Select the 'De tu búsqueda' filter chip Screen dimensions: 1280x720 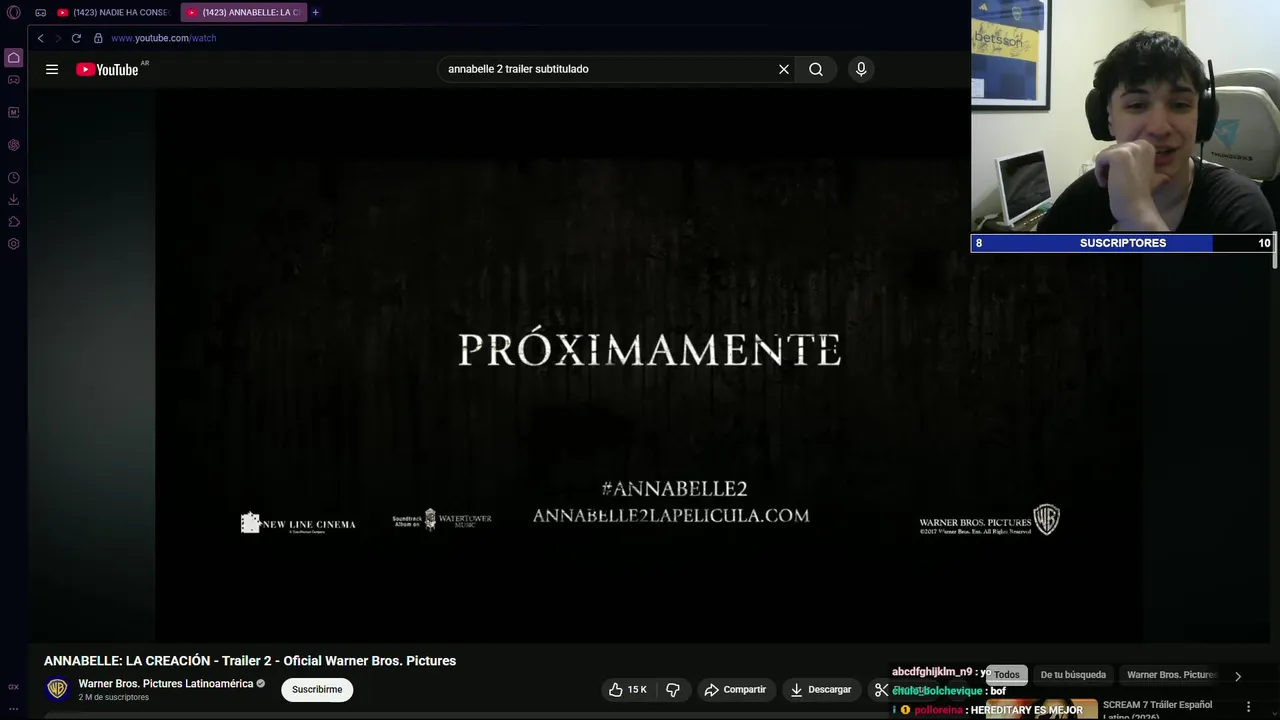[x=1073, y=675]
